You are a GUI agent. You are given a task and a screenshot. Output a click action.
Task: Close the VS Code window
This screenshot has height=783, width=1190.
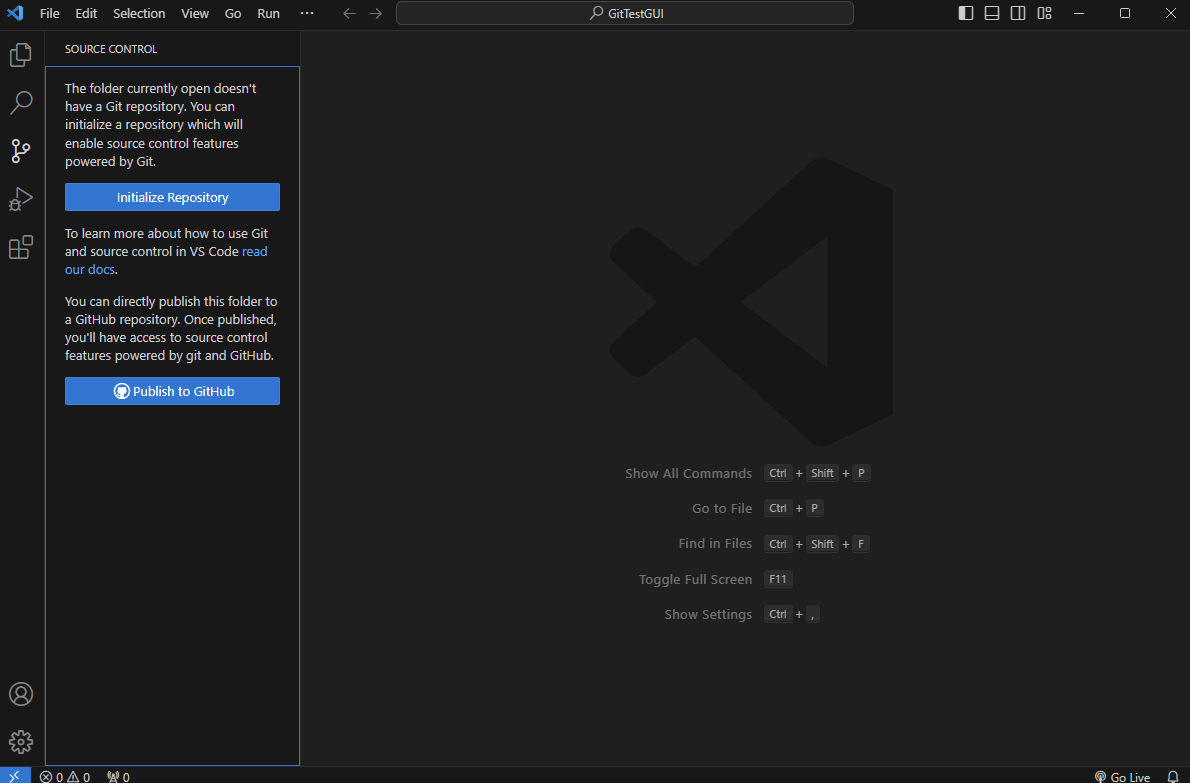point(1170,13)
